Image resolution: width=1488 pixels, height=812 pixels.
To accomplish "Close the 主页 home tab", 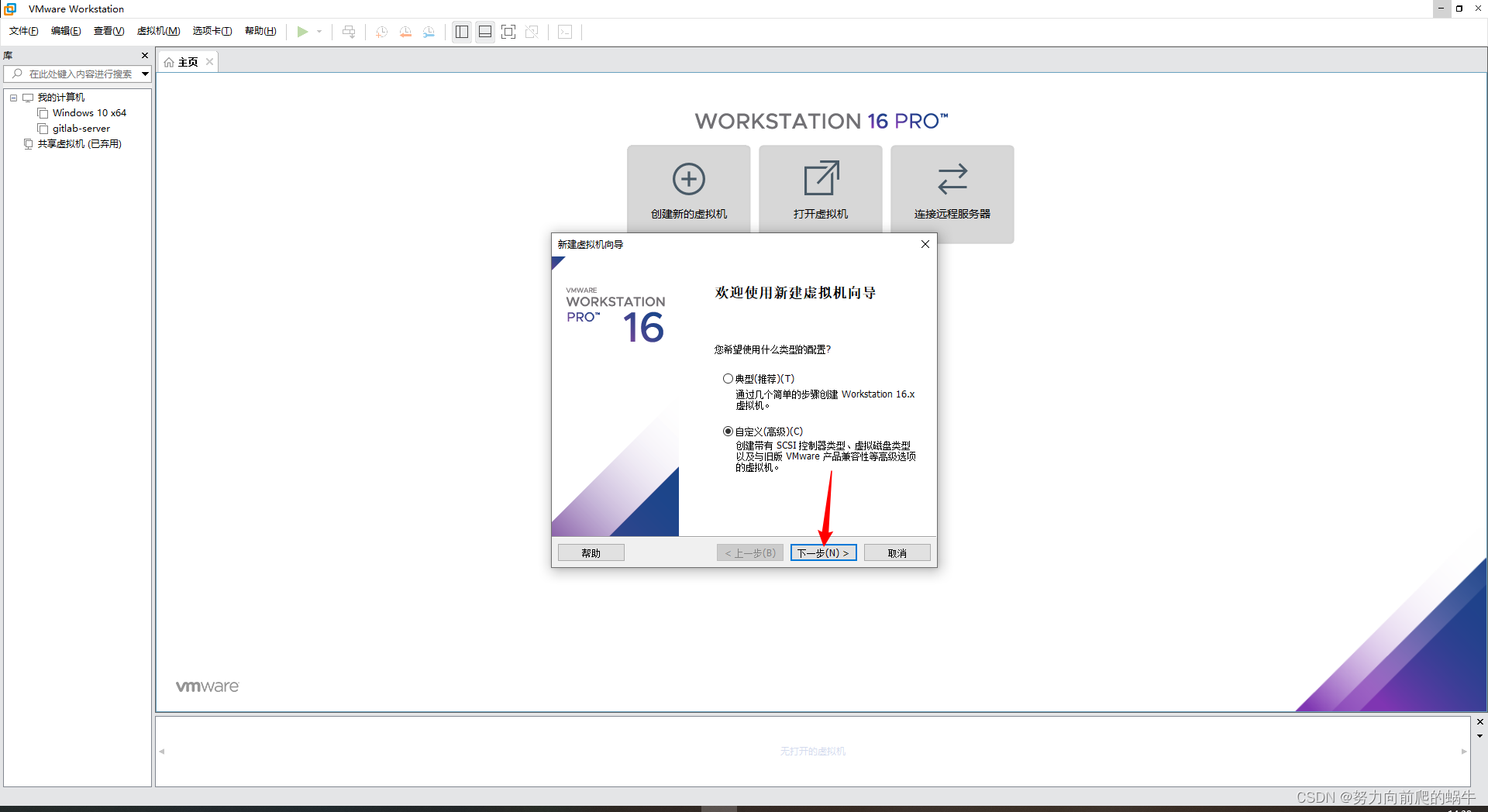I will click(209, 62).
